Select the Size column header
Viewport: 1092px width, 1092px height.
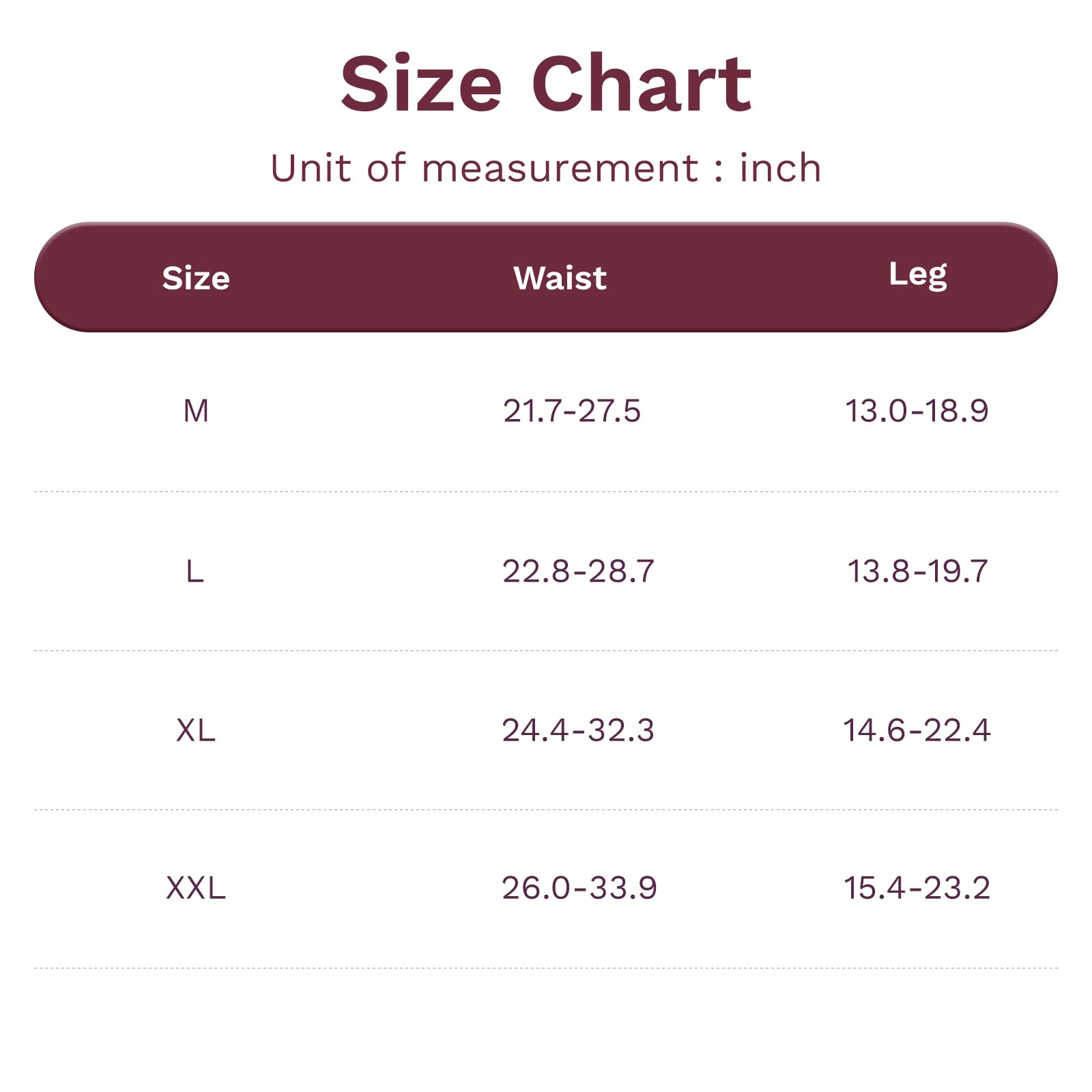(196, 278)
